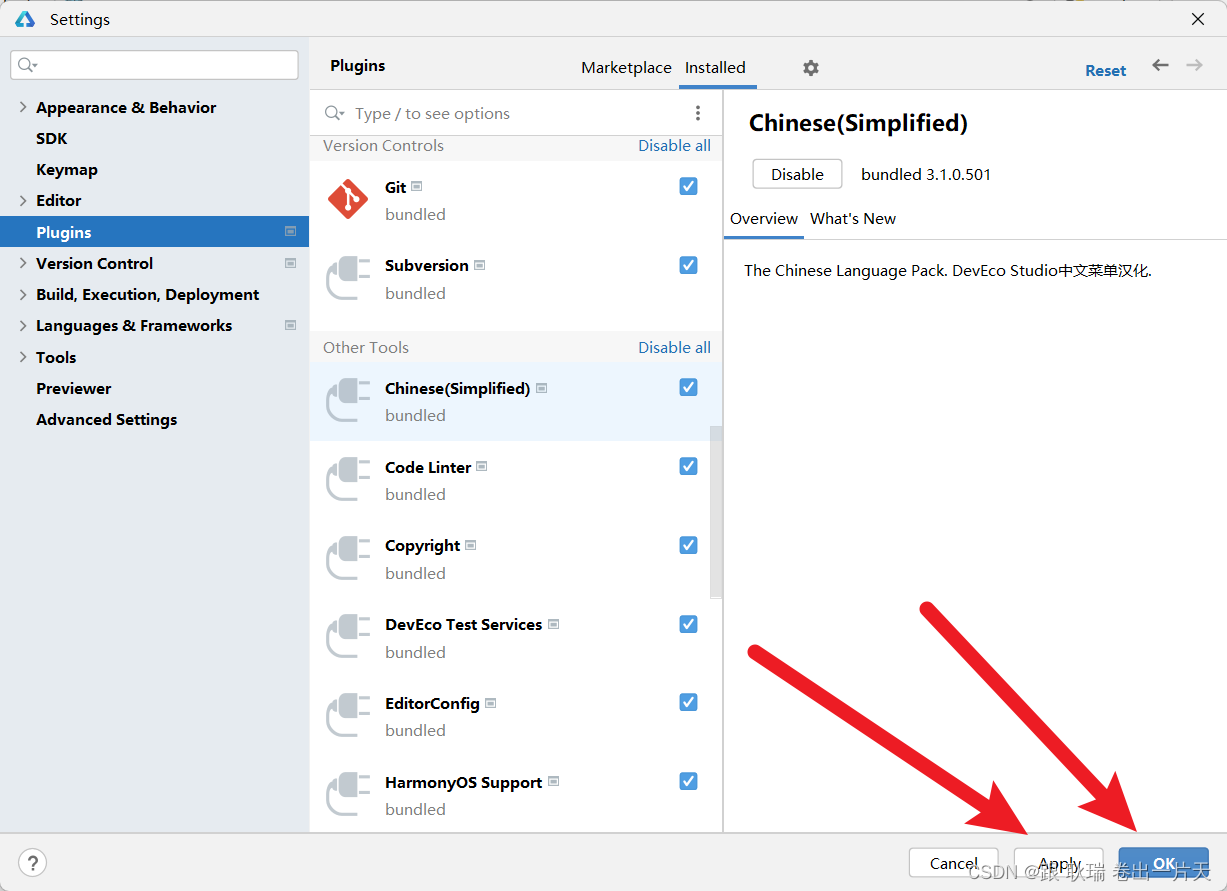Toggle the Chinese(Simplified) plugin checkbox
The height and width of the screenshot is (891, 1227).
688,387
